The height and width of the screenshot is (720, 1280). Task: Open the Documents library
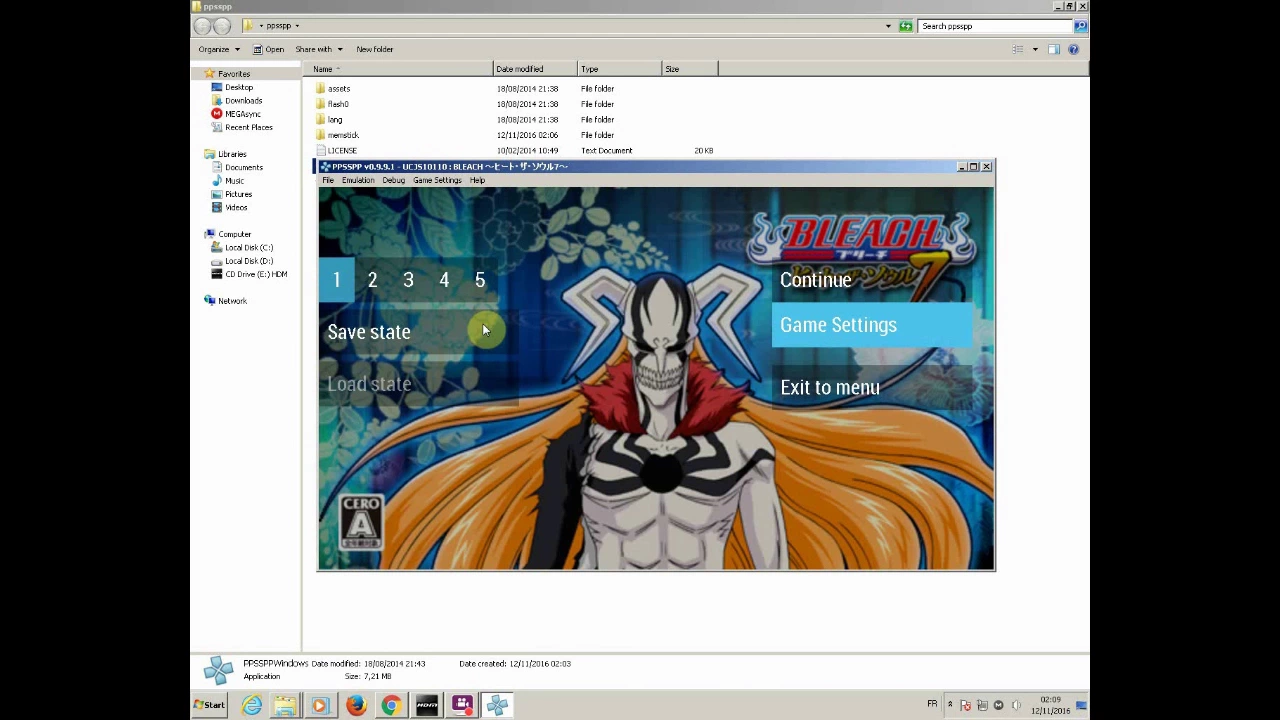[x=243, y=167]
